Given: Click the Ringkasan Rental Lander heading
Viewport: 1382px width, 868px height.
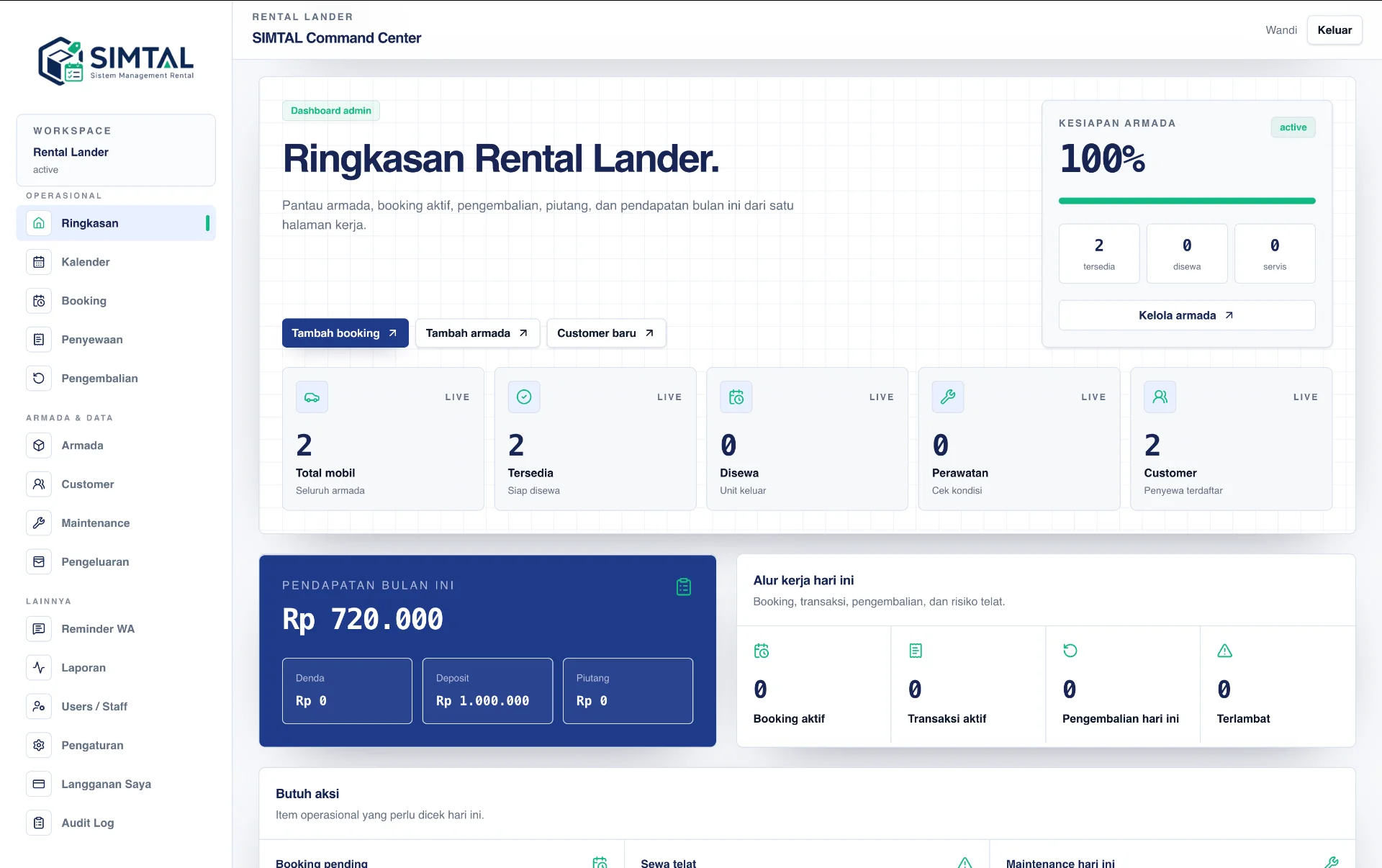Looking at the screenshot, I should 501,159.
